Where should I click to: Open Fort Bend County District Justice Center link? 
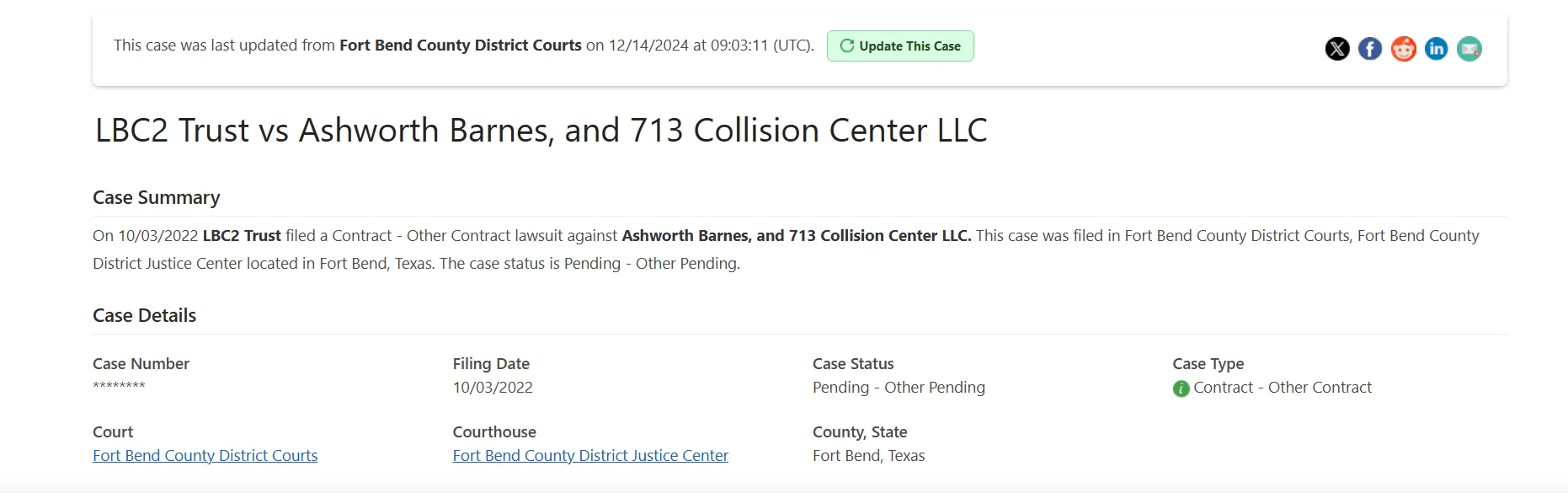pyautogui.click(x=590, y=455)
